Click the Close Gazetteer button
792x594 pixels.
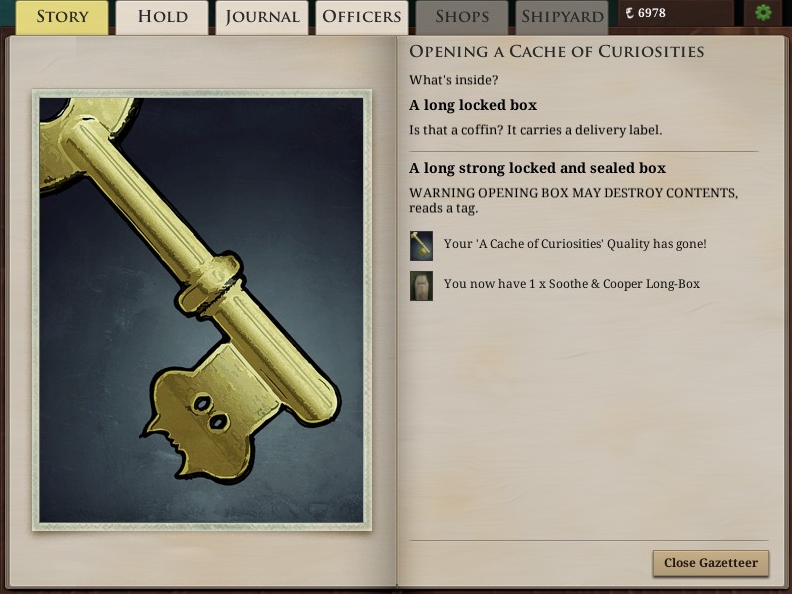[711, 563]
